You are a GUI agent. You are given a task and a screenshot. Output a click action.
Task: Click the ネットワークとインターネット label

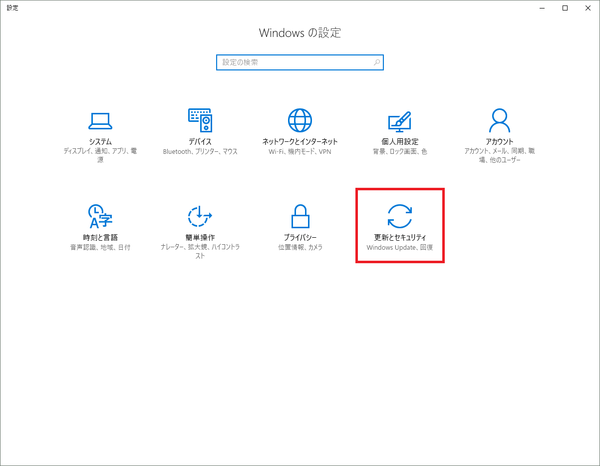tap(300, 142)
